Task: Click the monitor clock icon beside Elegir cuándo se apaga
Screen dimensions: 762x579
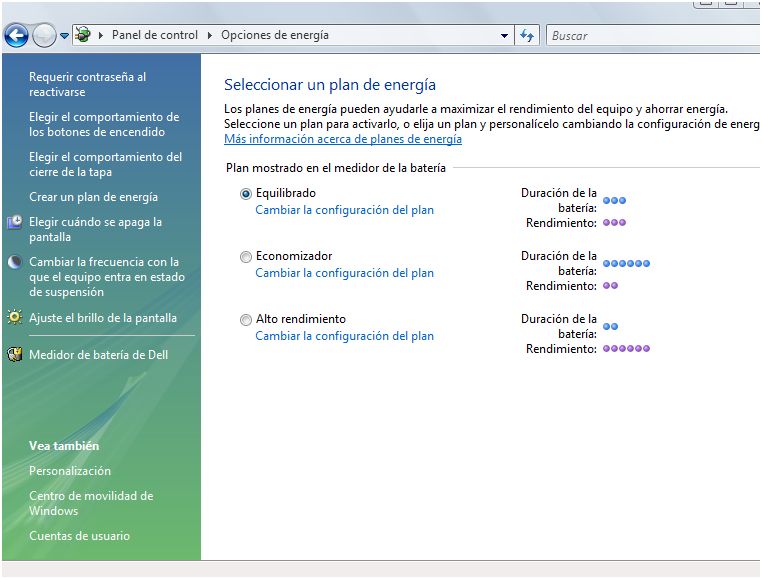Action: tap(15, 222)
